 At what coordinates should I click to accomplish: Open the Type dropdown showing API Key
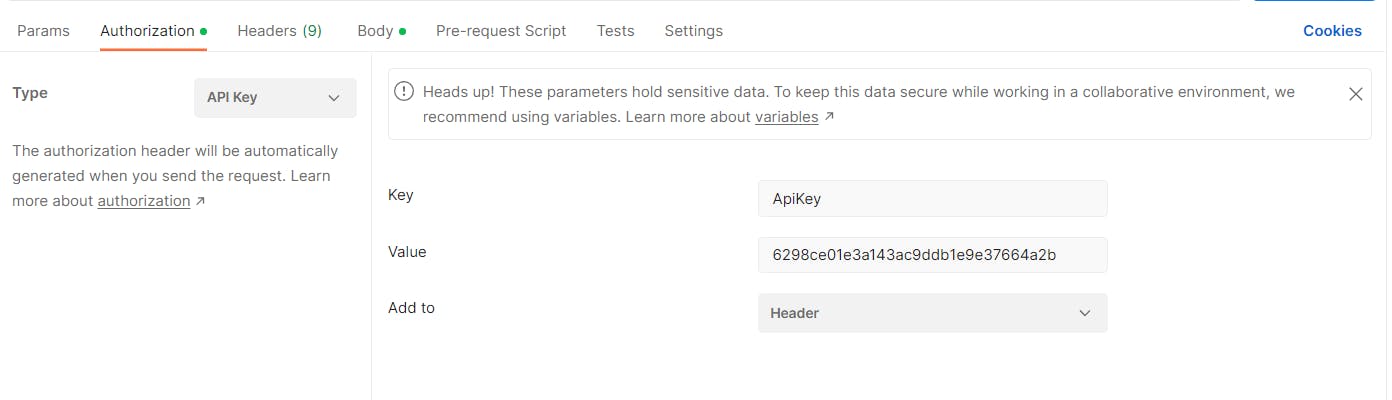(x=275, y=98)
